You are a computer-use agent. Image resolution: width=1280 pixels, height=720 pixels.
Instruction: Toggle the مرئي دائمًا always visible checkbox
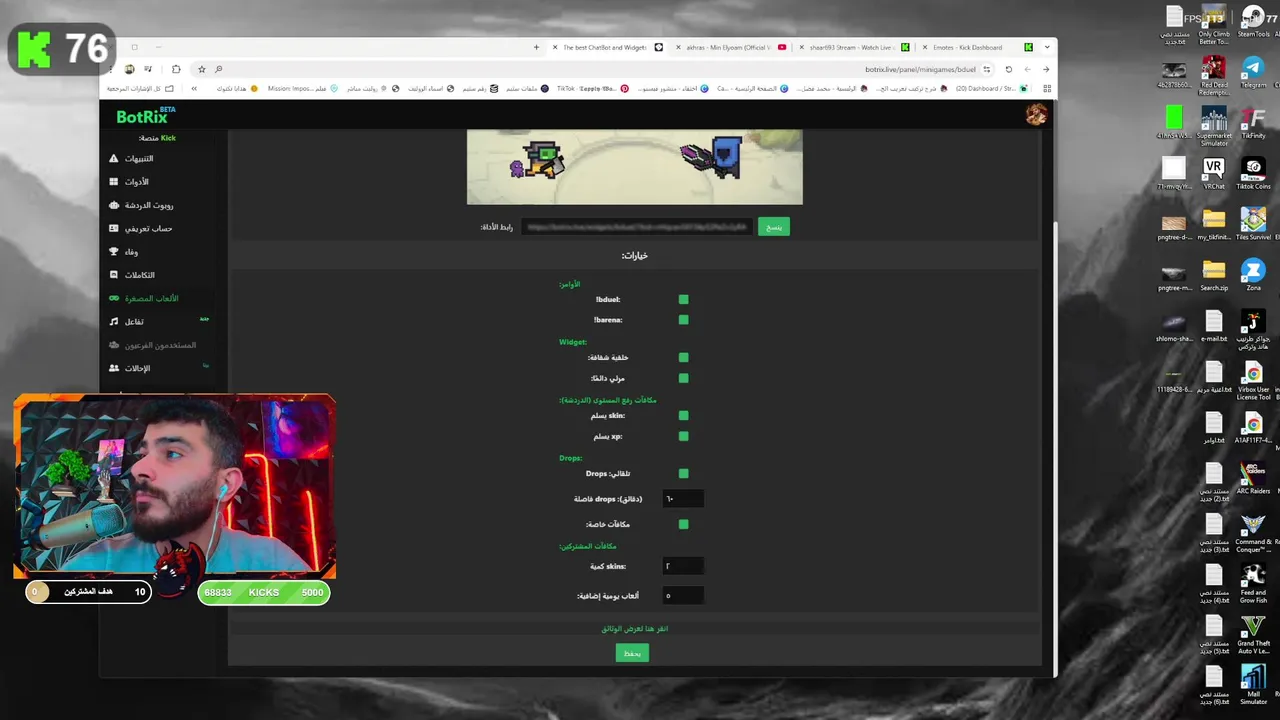pyautogui.click(x=684, y=378)
